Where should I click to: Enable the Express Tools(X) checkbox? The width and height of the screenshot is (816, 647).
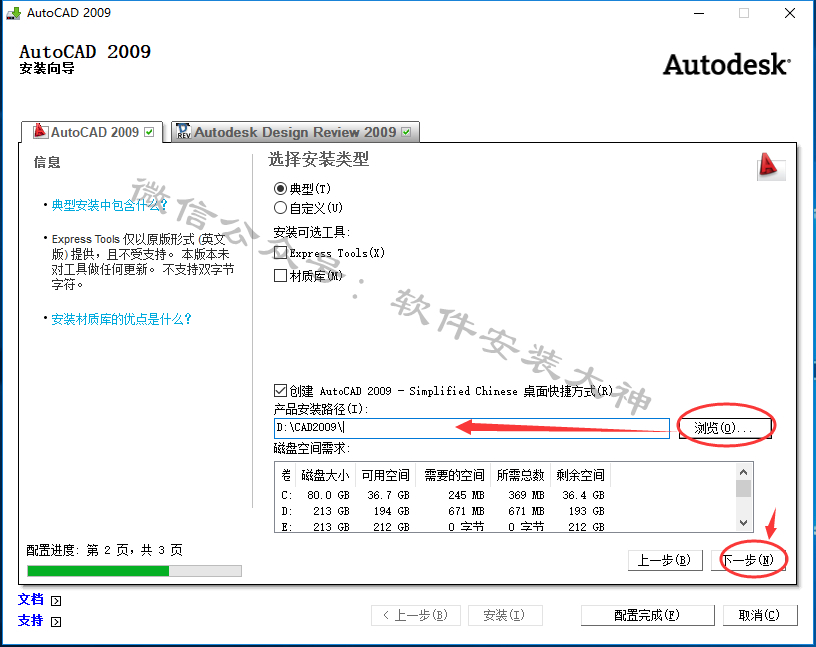pyautogui.click(x=280, y=252)
